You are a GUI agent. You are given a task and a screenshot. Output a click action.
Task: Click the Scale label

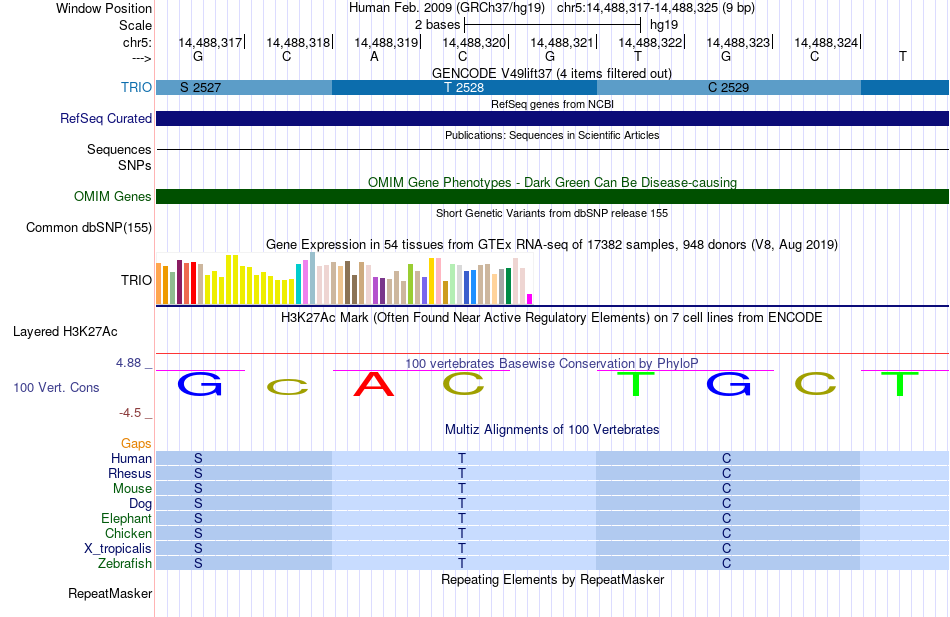click(x=135, y=25)
